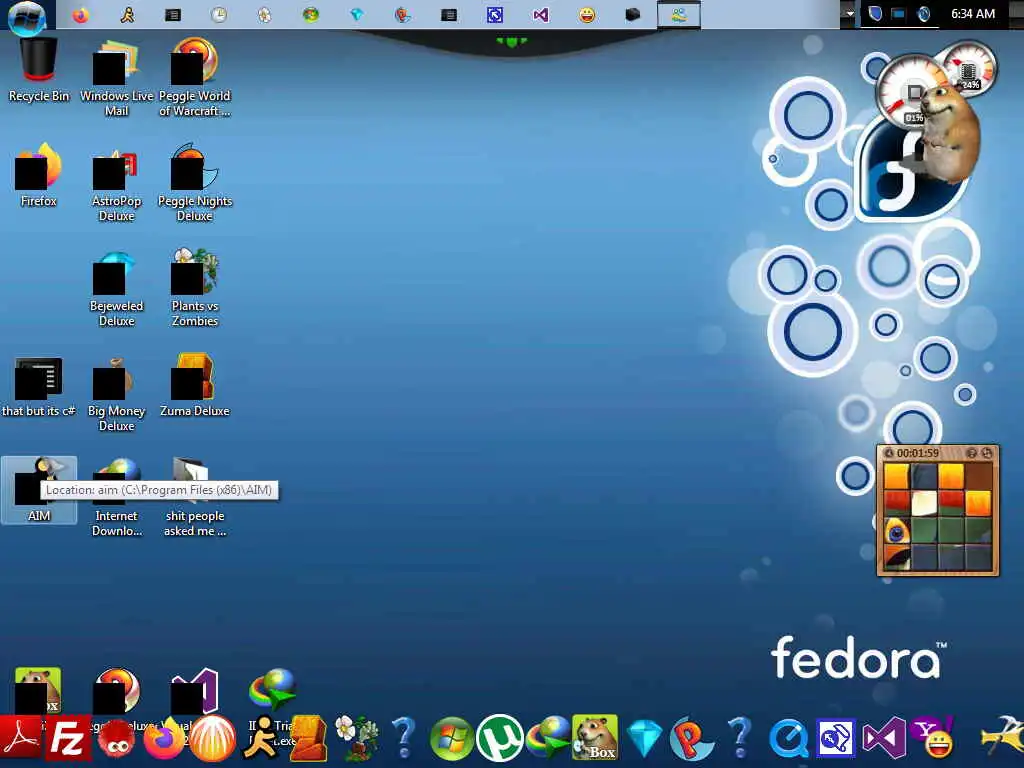Click the Yahoo smiley taskbar button
The image size is (1024, 768).
tap(586, 14)
